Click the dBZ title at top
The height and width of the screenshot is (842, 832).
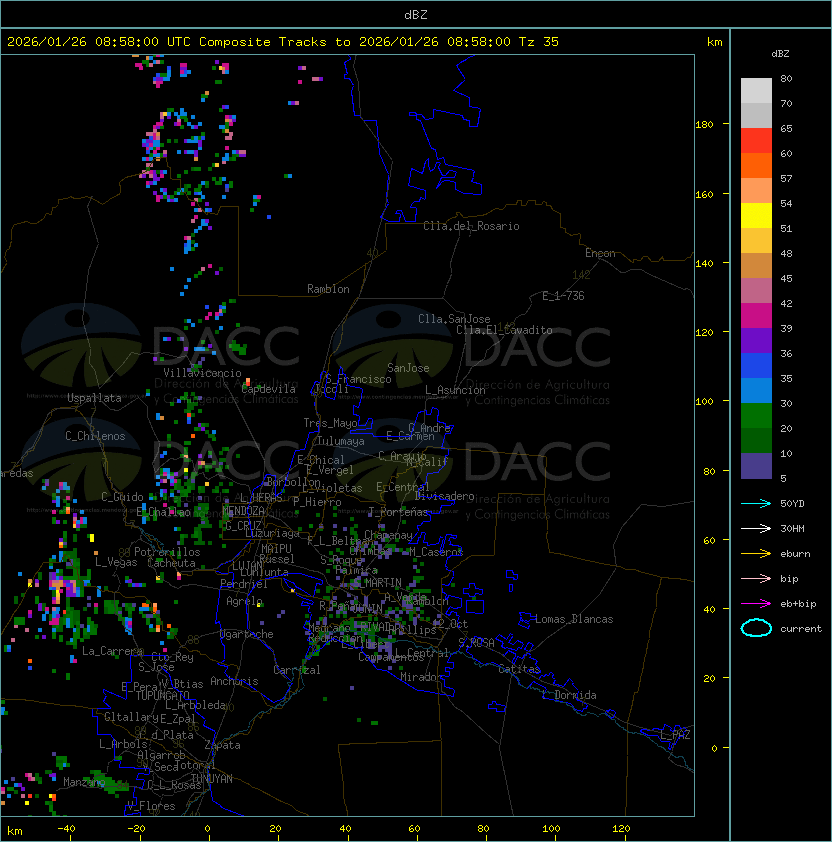[x=415, y=14]
